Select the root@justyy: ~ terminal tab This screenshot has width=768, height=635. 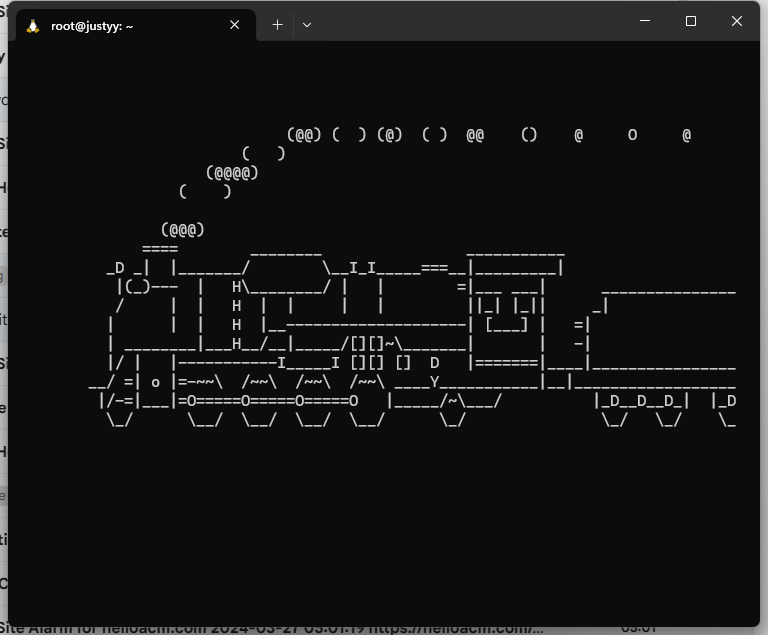point(136,25)
